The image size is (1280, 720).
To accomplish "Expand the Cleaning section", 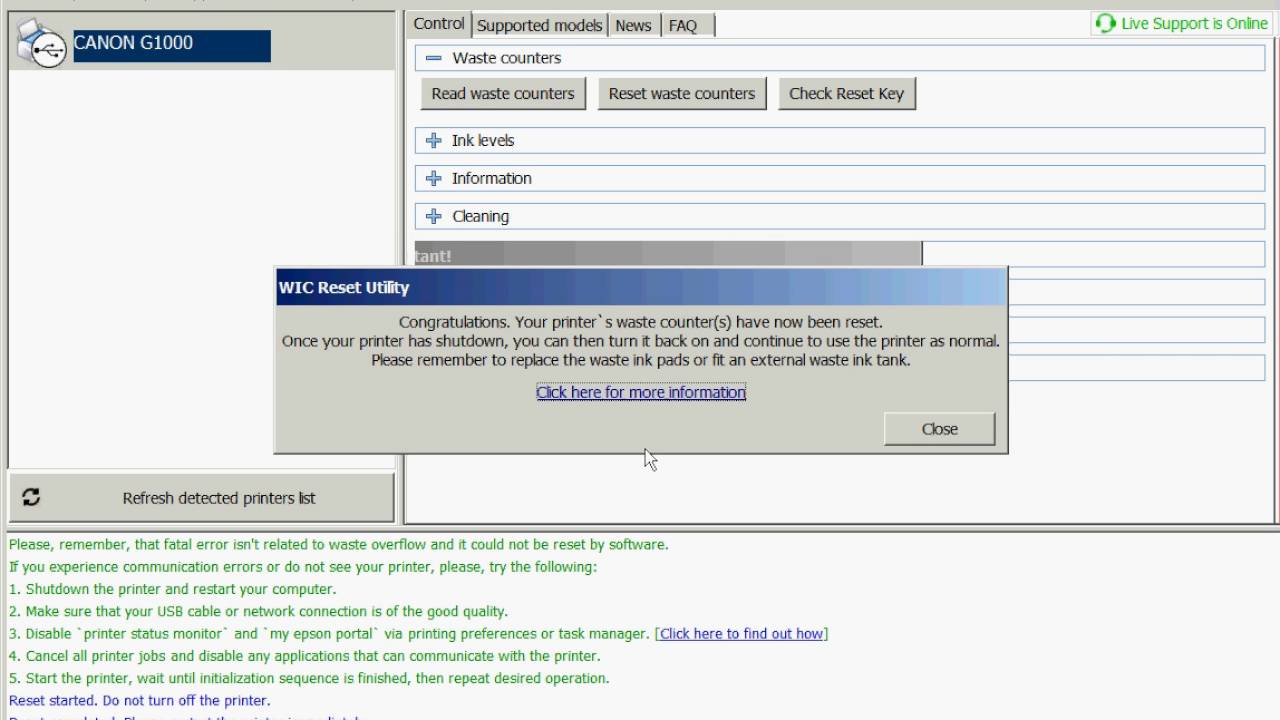I will point(433,217).
